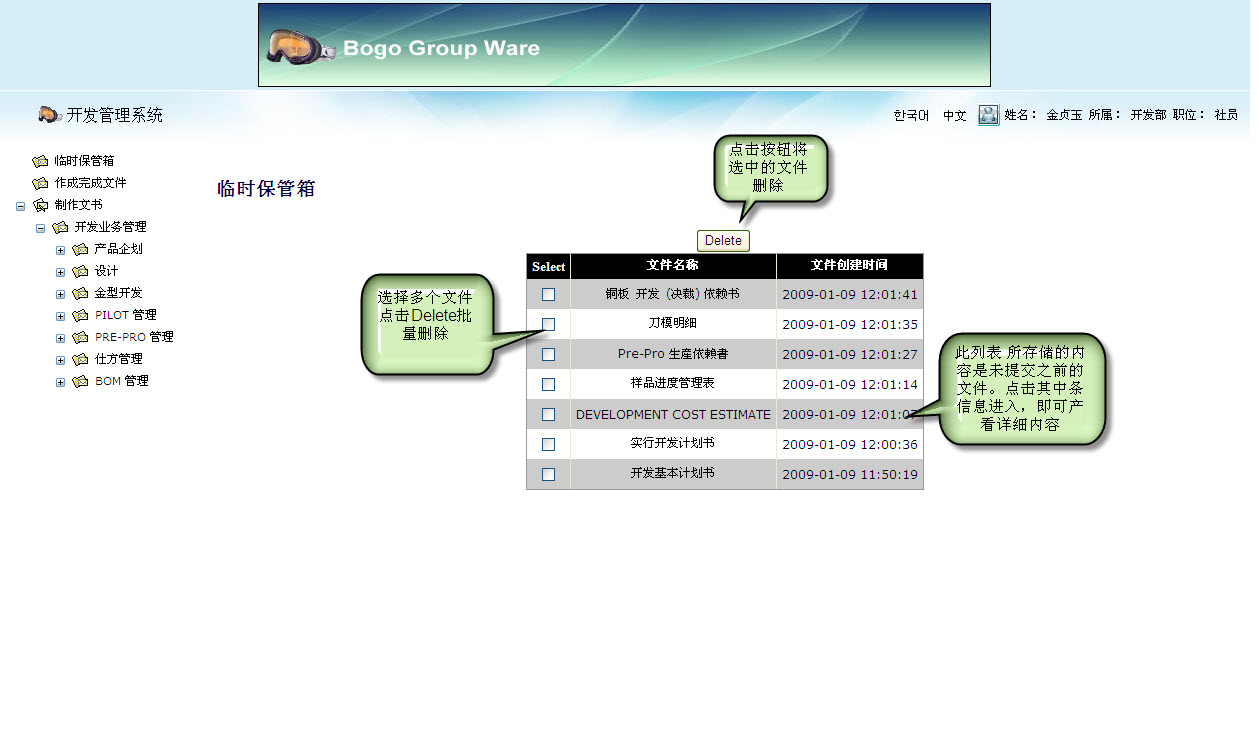Click the folder icon beside 产品企划
Screen dimensions: 1259x750
tap(80, 249)
